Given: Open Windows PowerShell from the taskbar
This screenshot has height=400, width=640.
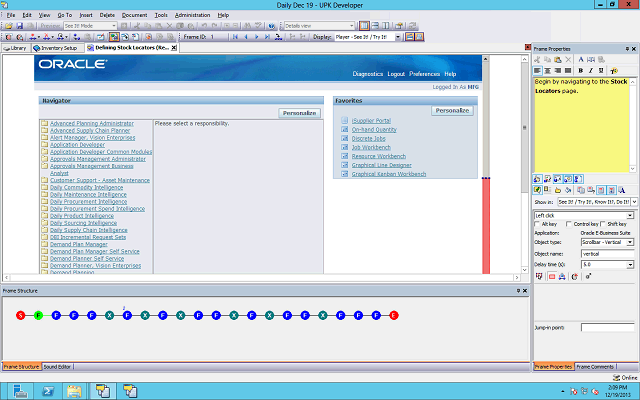Looking at the screenshot, I should (48, 391).
